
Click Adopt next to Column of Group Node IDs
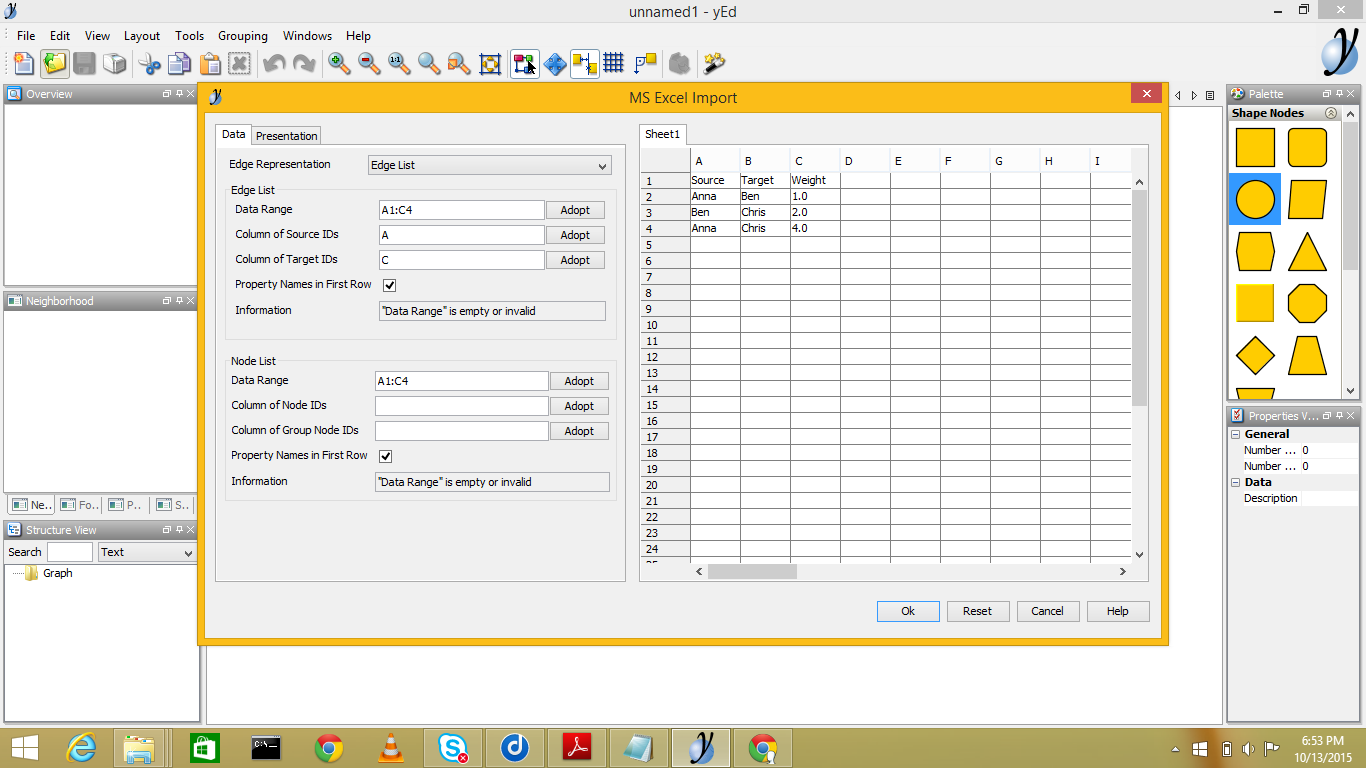point(579,431)
